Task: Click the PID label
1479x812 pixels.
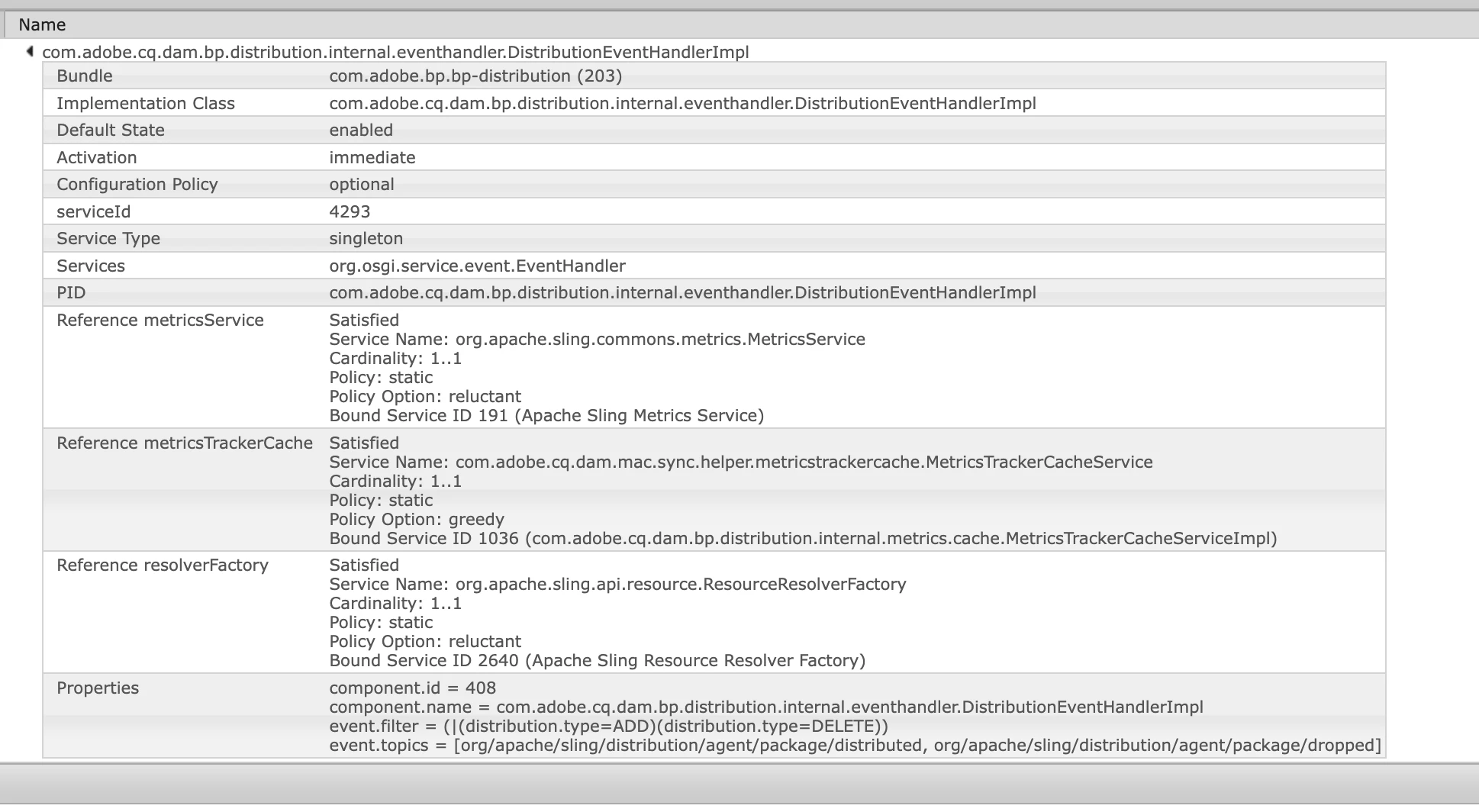Action: [71, 293]
